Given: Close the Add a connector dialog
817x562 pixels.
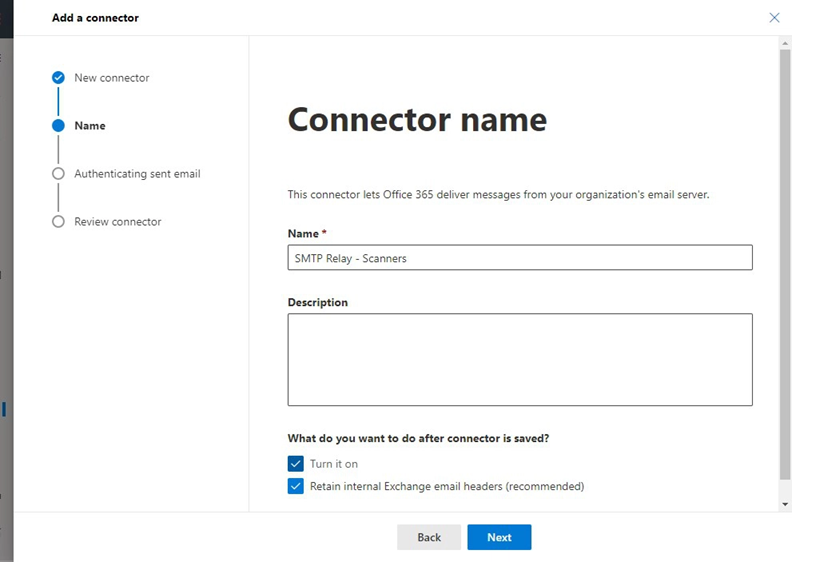Looking at the screenshot, I should coord(774,17).
